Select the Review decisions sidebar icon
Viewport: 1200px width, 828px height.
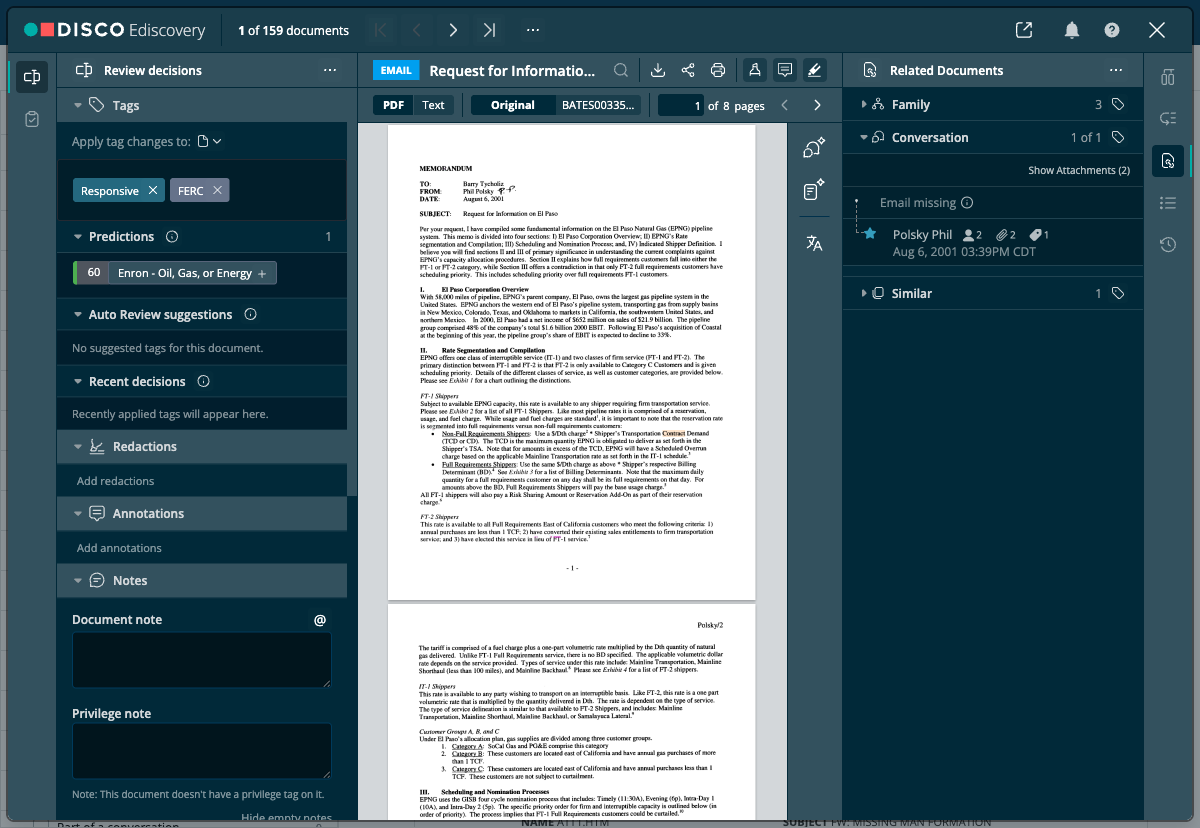point(32,76)
